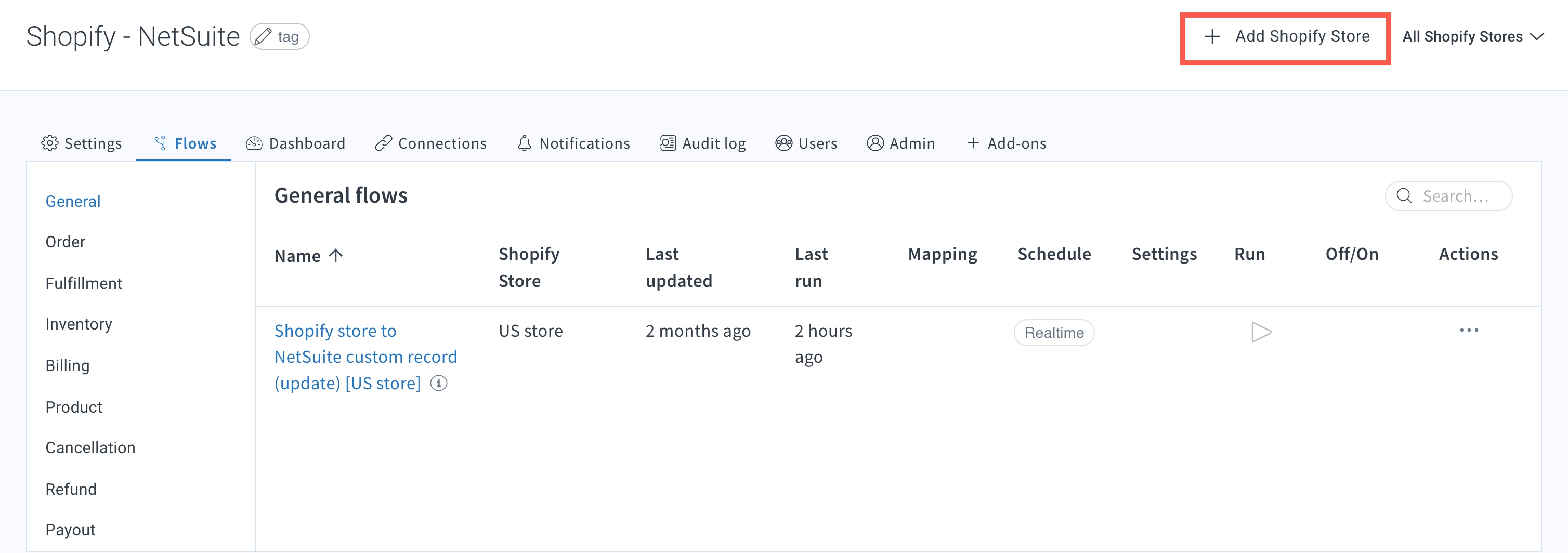Select General in the flows sidebar
Viewport: 1568px width, 553px height.
pos(73,201)
